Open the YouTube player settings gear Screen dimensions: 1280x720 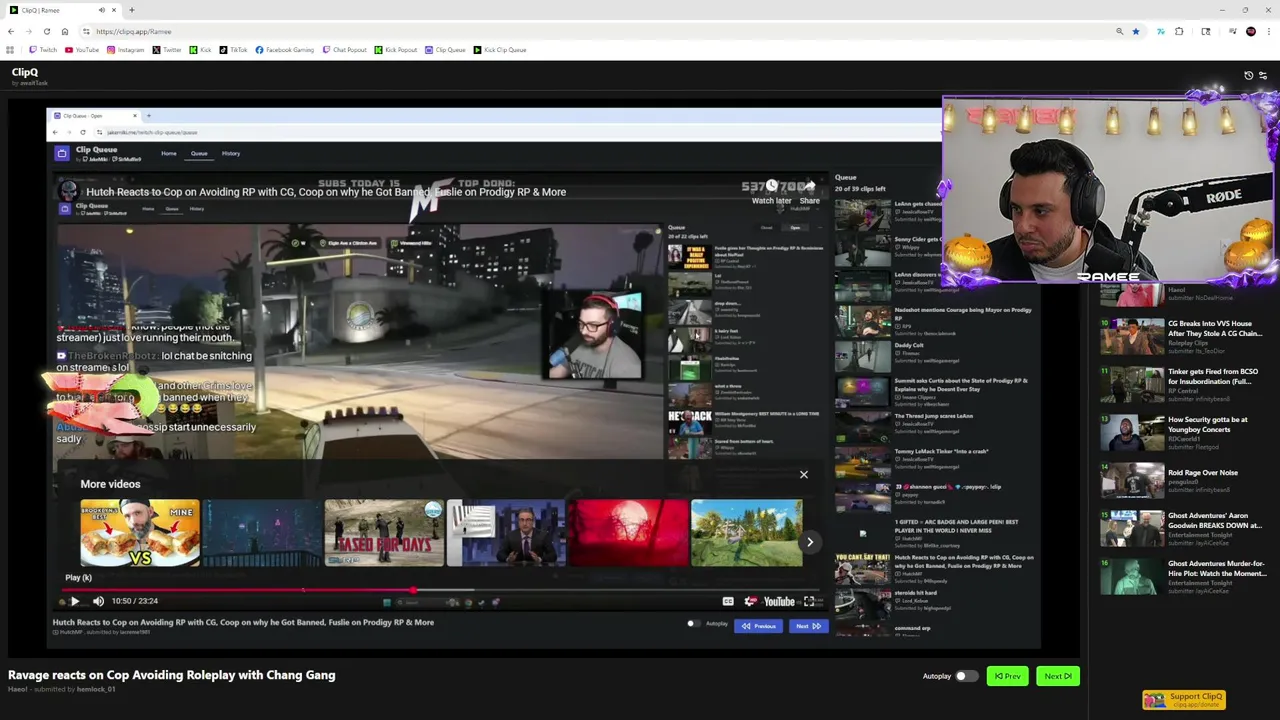coord(750,601)
